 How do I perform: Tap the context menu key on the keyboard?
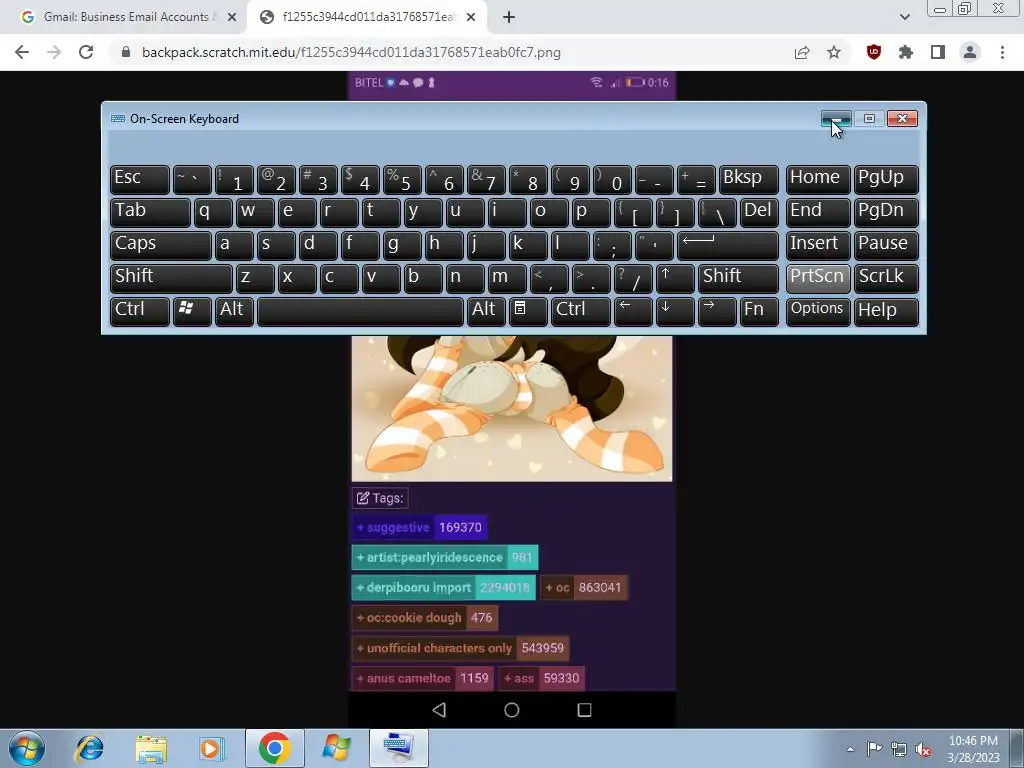[x=528, y=311]
